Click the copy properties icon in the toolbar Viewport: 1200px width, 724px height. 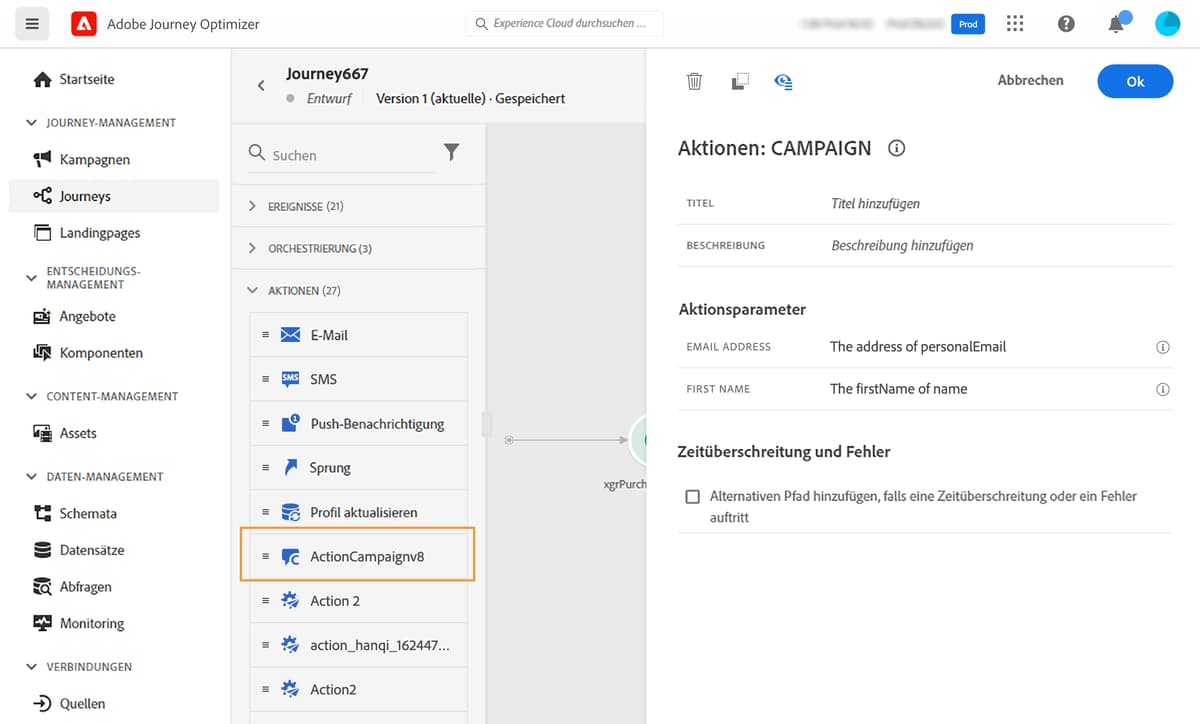739,80
